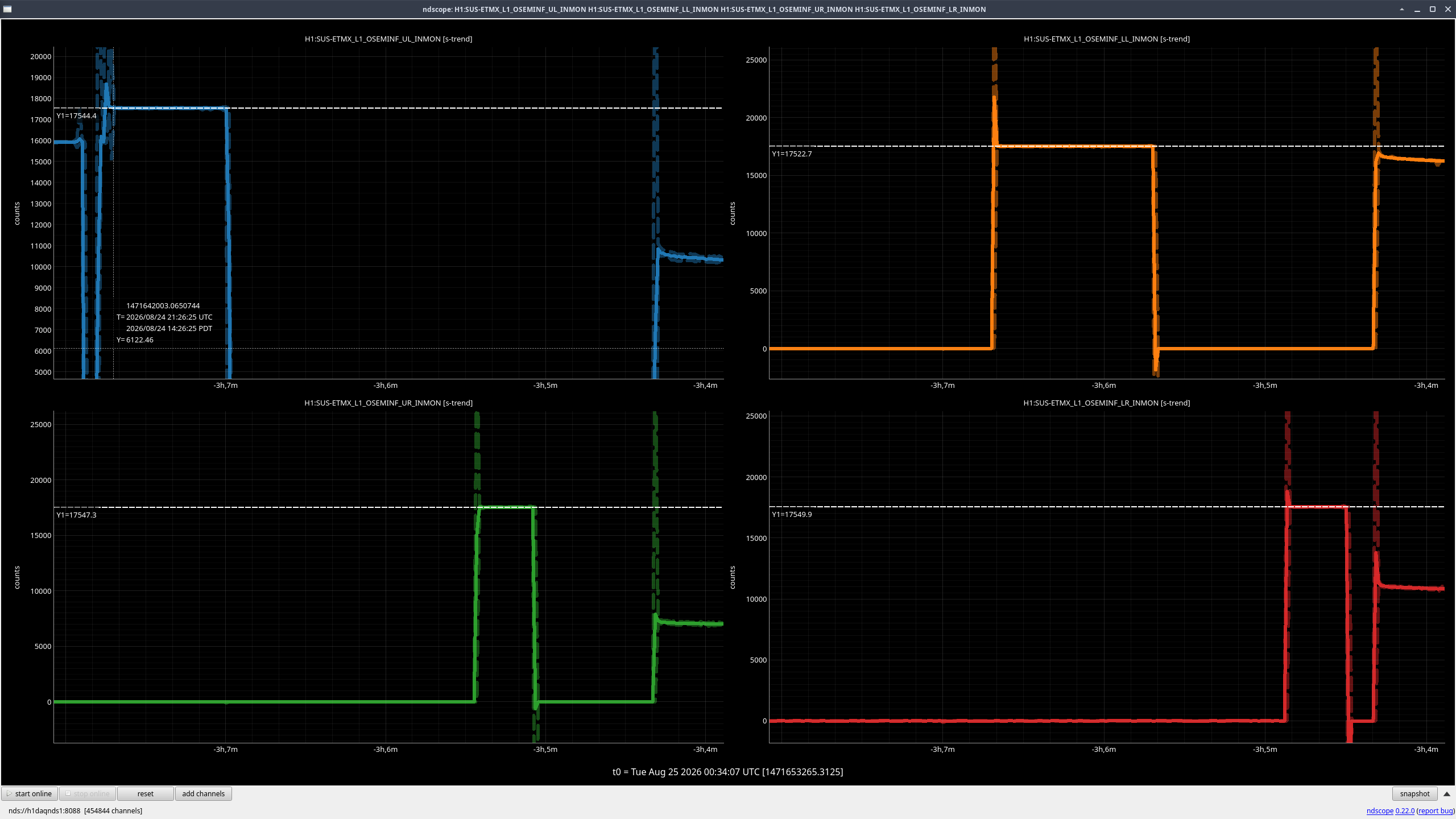Screen dimensions: 1456x819
Task: Click the UL_INMON plot title
Action: coord(388,39)
